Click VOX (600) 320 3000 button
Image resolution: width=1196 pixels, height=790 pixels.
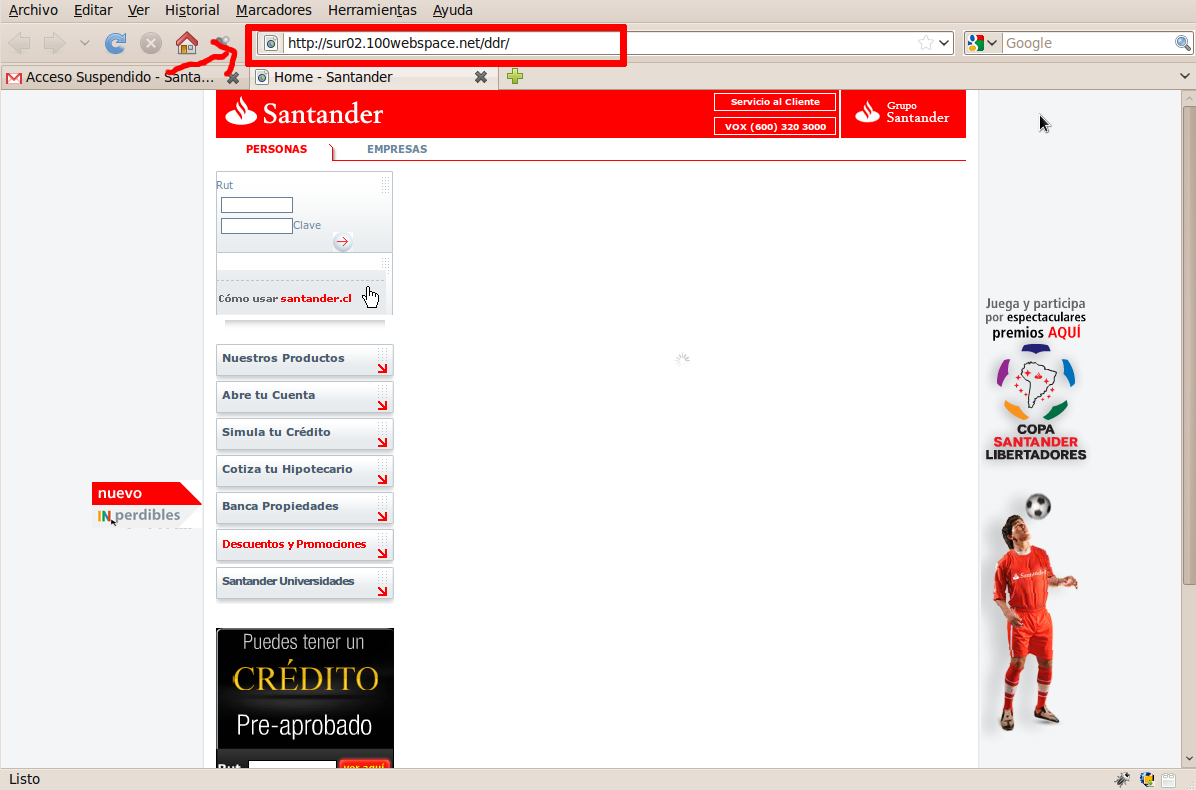point(775,127)
